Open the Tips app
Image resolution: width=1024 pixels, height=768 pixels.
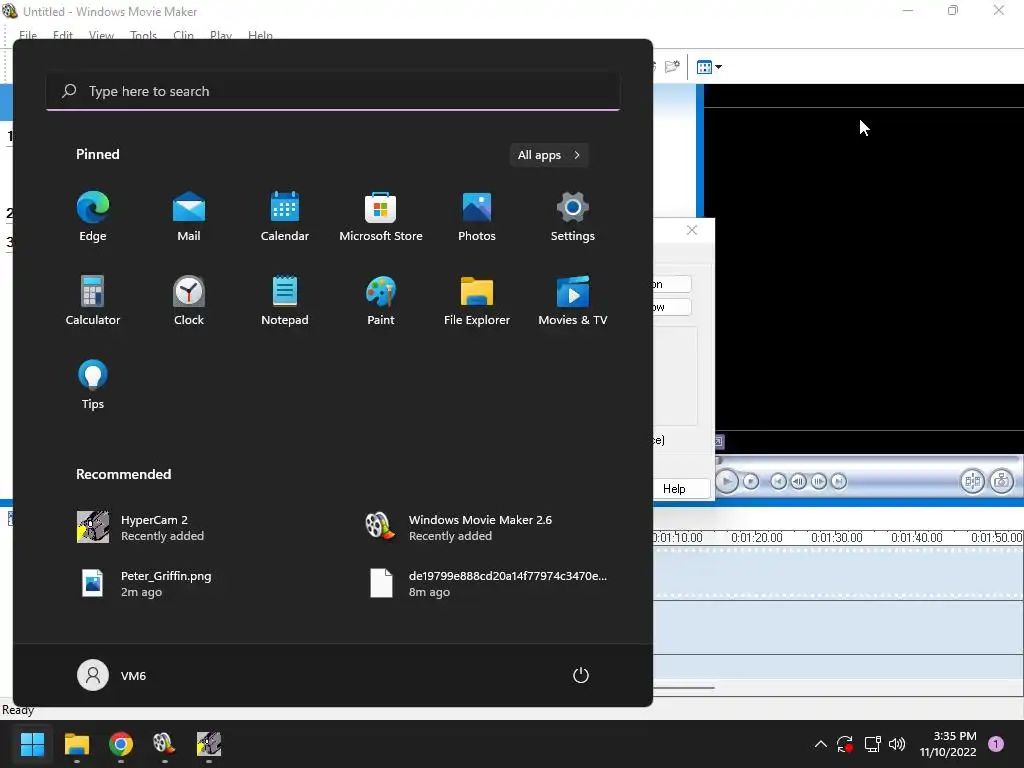(93, 385)
